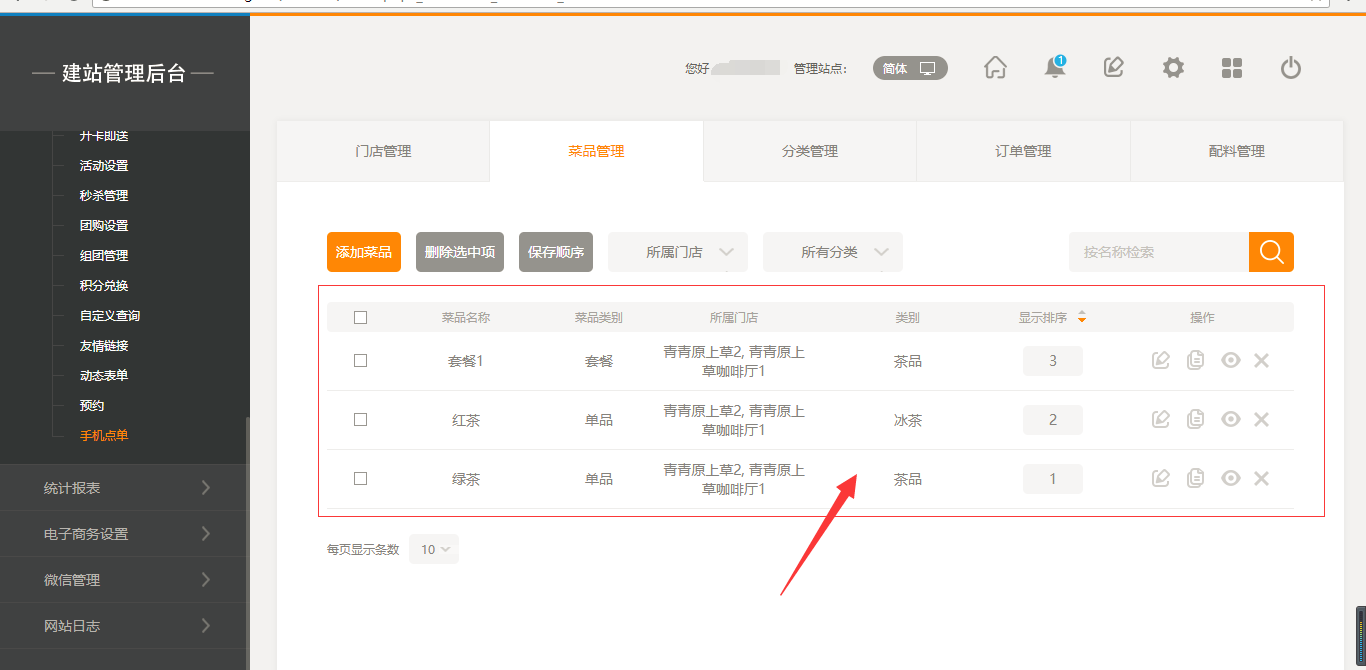
Task: Click the 添加菜品 button
Action: pyautogui.click(x=364, y=252)
